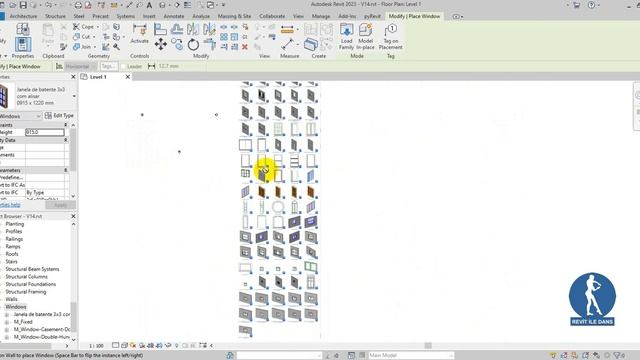Viewport: 640px width, 360px height.
Task: Select Railings in Project Browser
Action: coord(14,239)
